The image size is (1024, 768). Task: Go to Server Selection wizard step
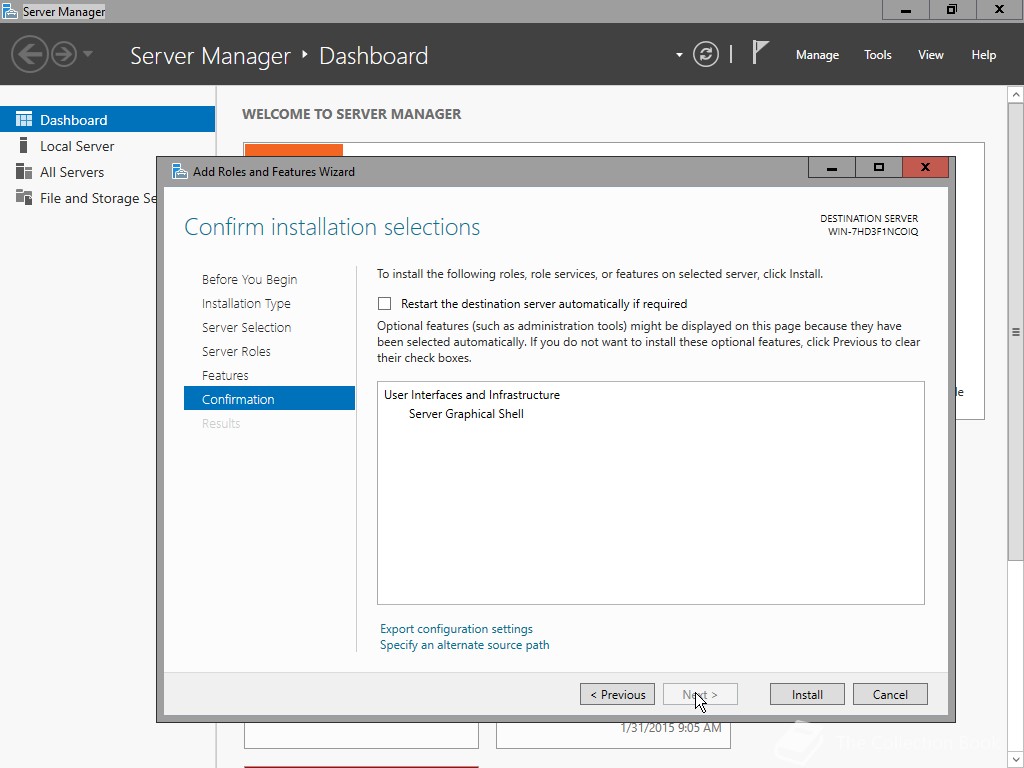[x=246, y=327]
